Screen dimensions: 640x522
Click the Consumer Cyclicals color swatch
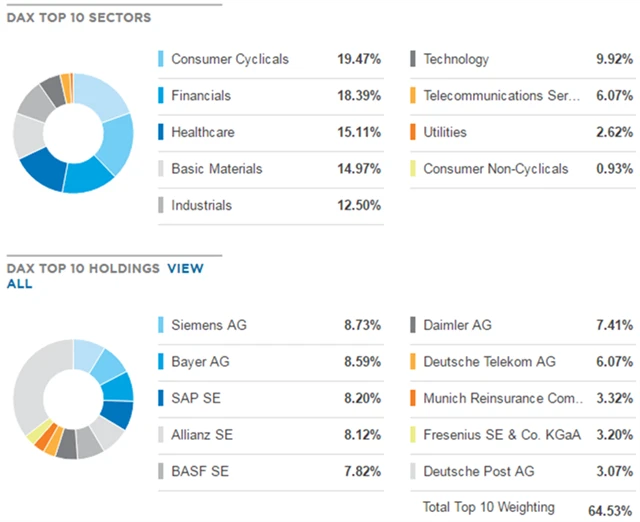point(161,60)
